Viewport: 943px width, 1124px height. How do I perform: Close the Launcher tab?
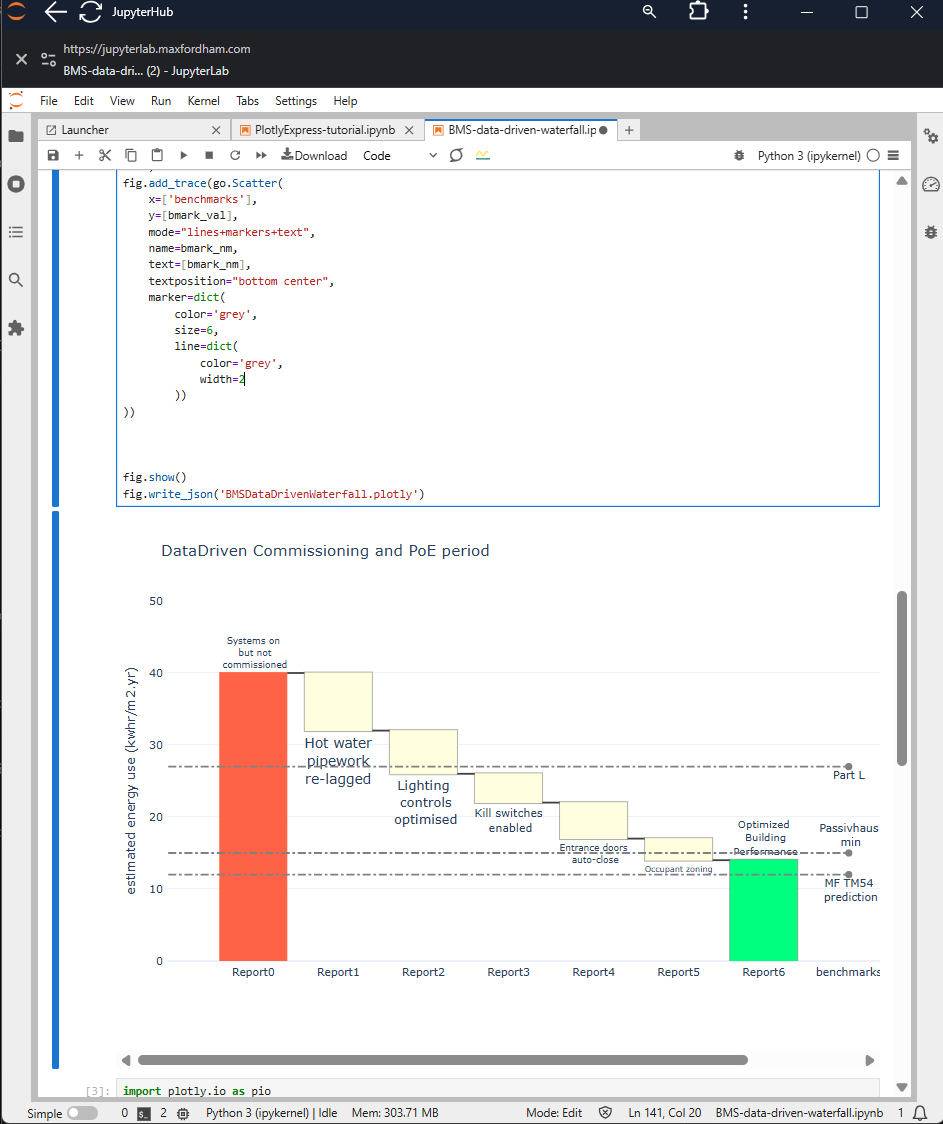pyautogui.click(x=217, y=130)
